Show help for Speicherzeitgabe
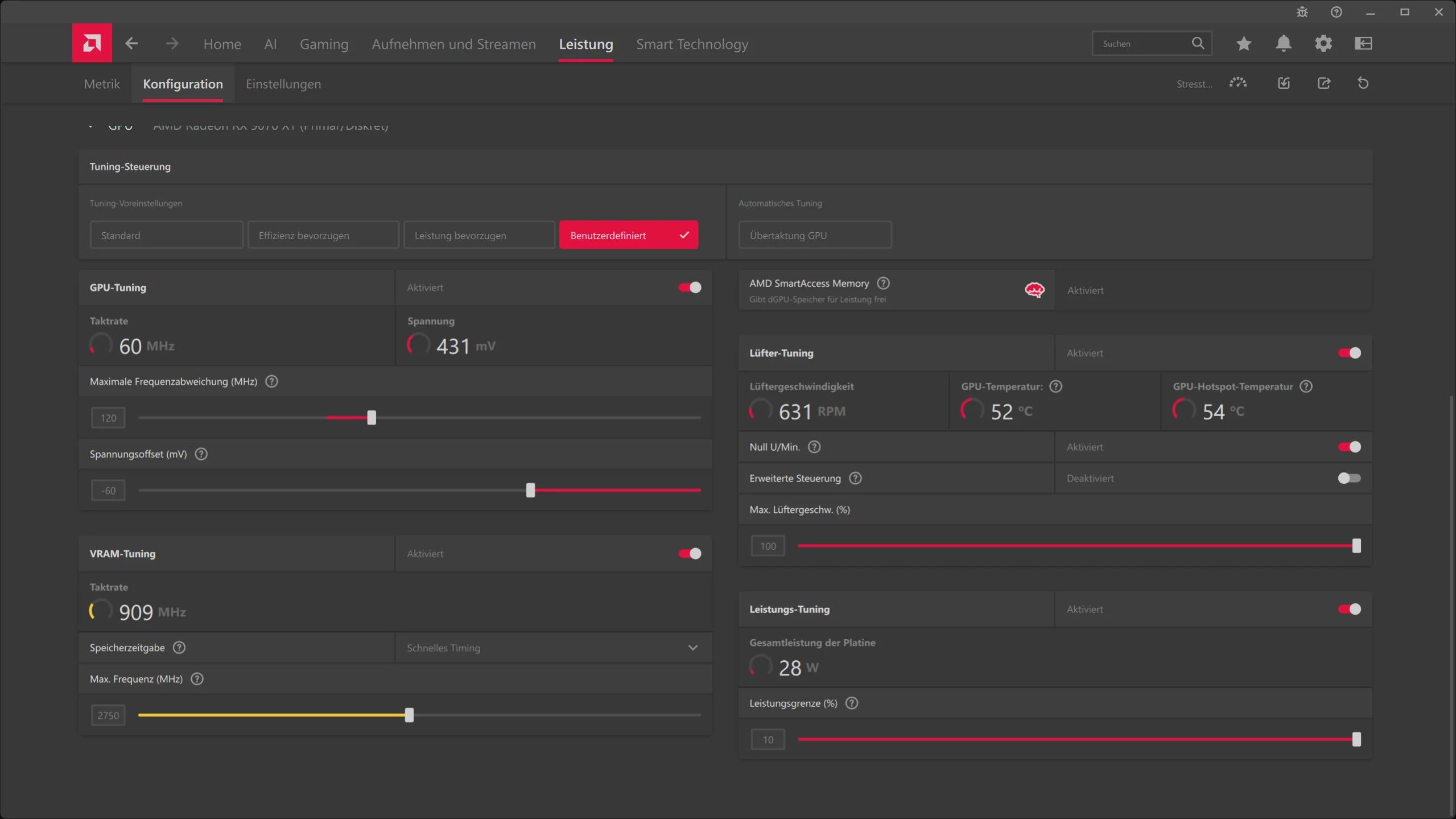The width and height of the screenshot is (1456, 819). click(x=179, y=648)
